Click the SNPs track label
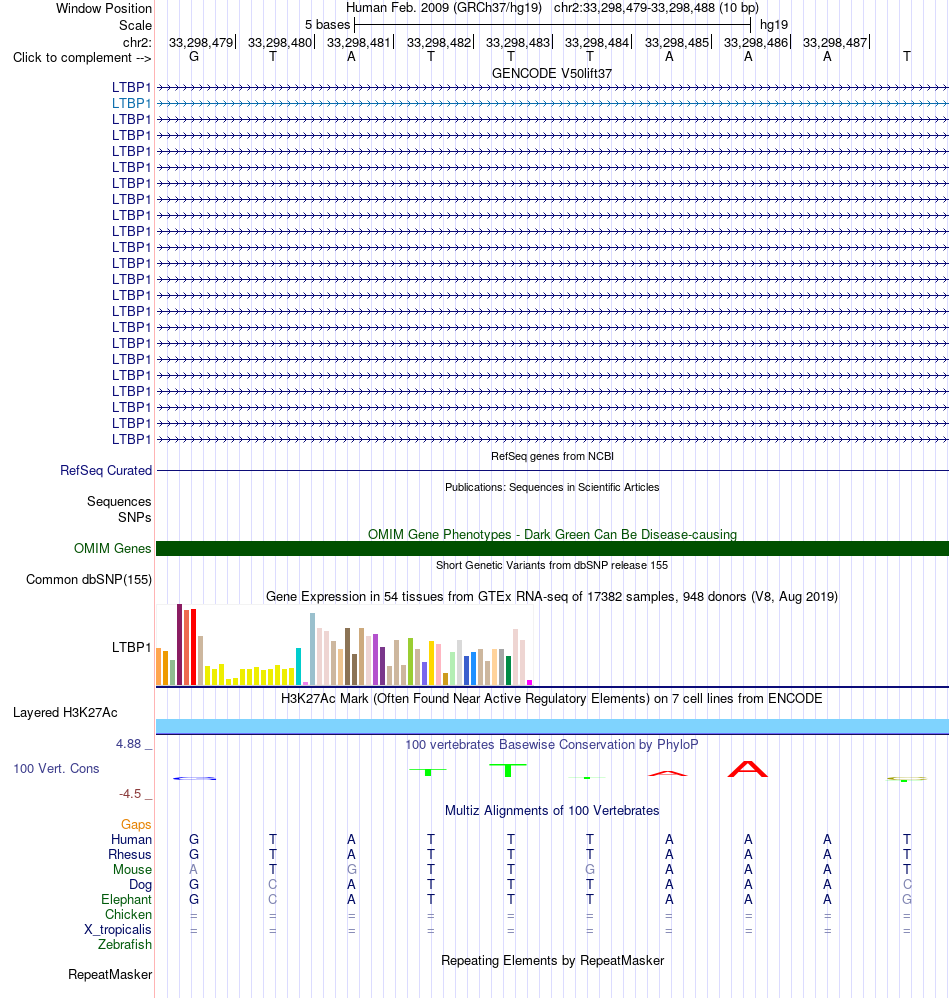 pyautogui.click(x=134, y=517)
